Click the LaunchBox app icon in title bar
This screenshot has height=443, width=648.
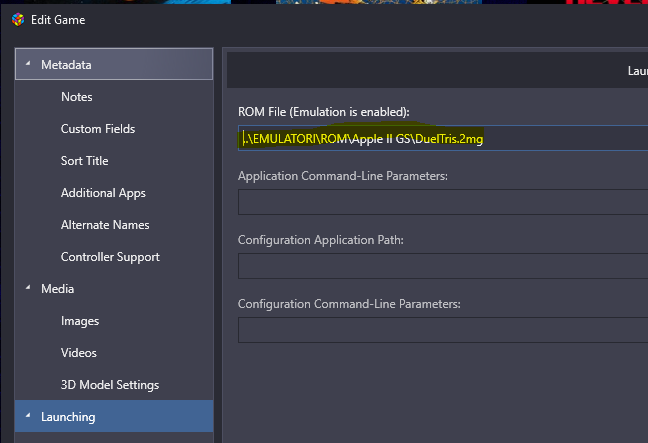[x=17, y=18]
